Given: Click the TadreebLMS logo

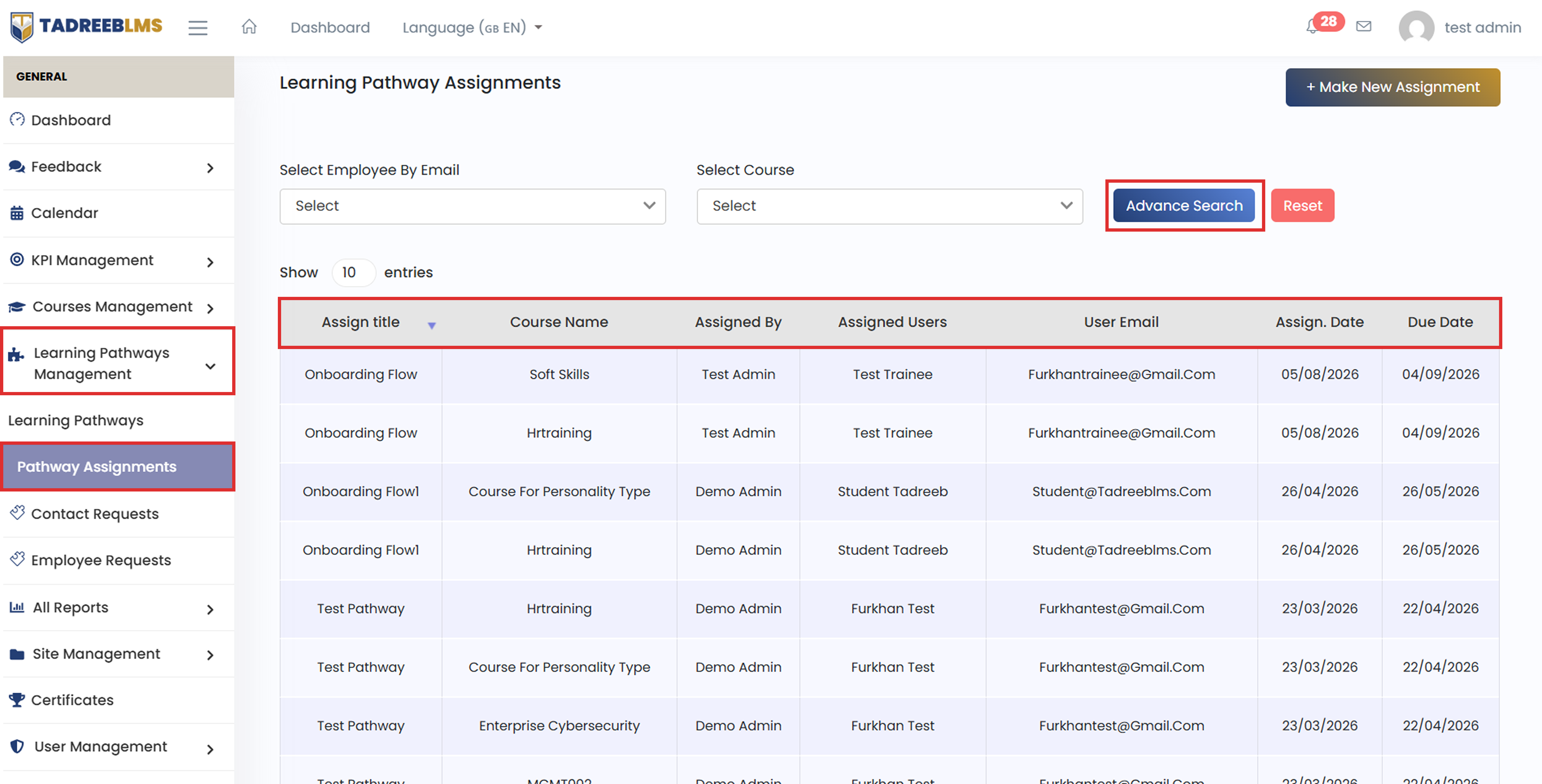Looking at the screenshot, I should [87, 27].
